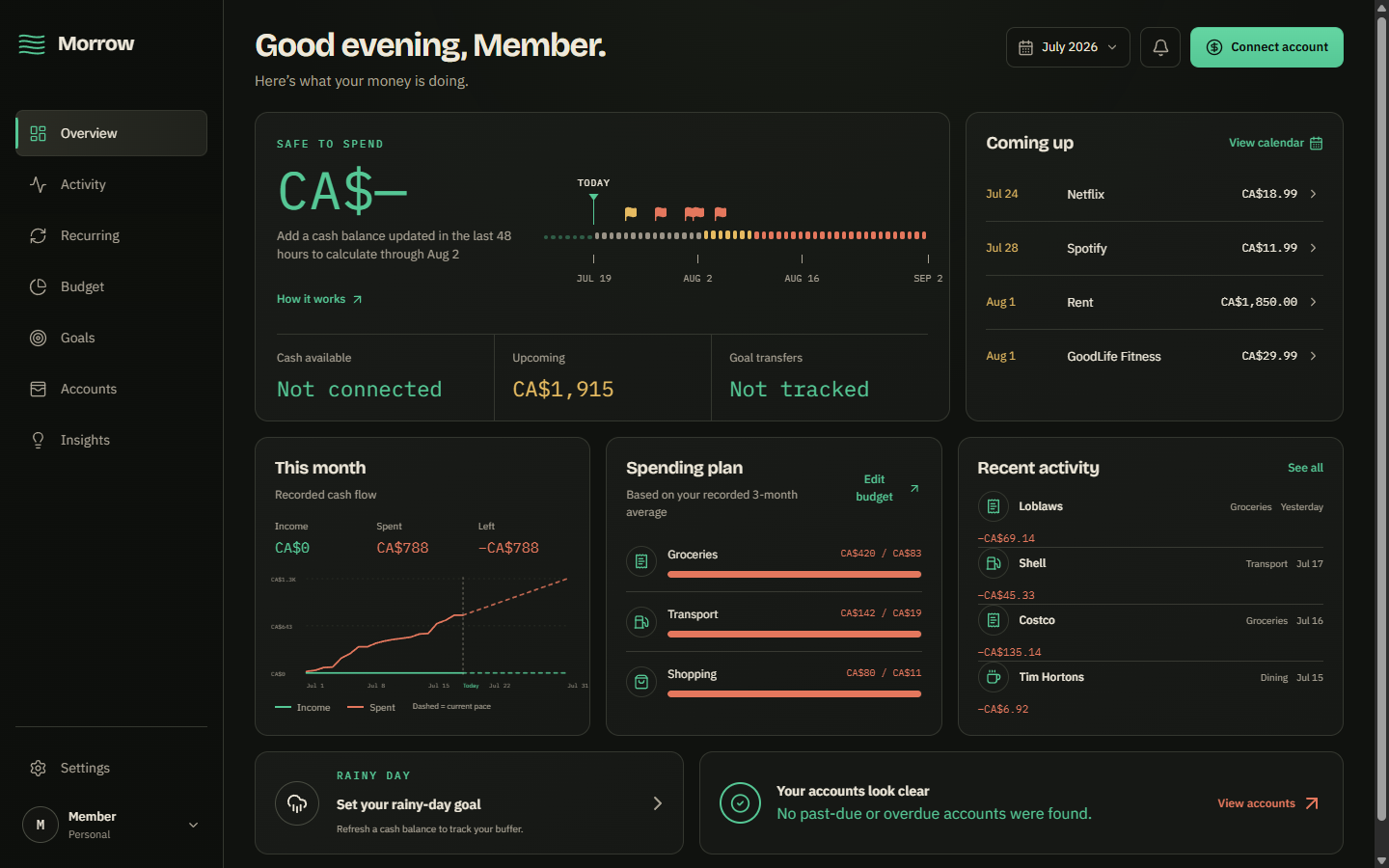Click the Groceries category icon in Spending plan
This screenshot has width=1389, height=868.
pos(641,561)
